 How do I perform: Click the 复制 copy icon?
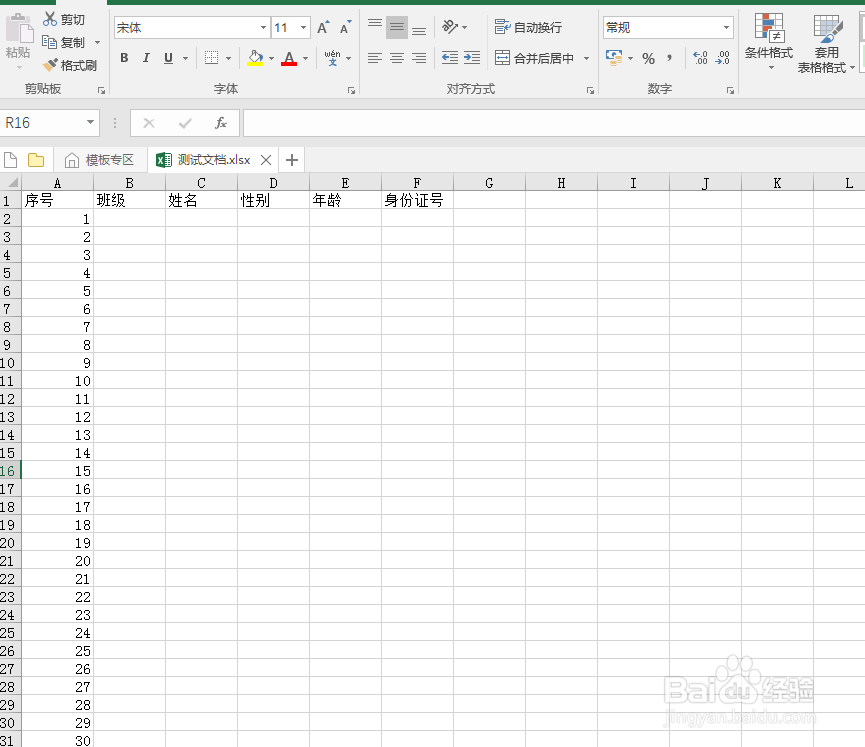click(47, 41)
